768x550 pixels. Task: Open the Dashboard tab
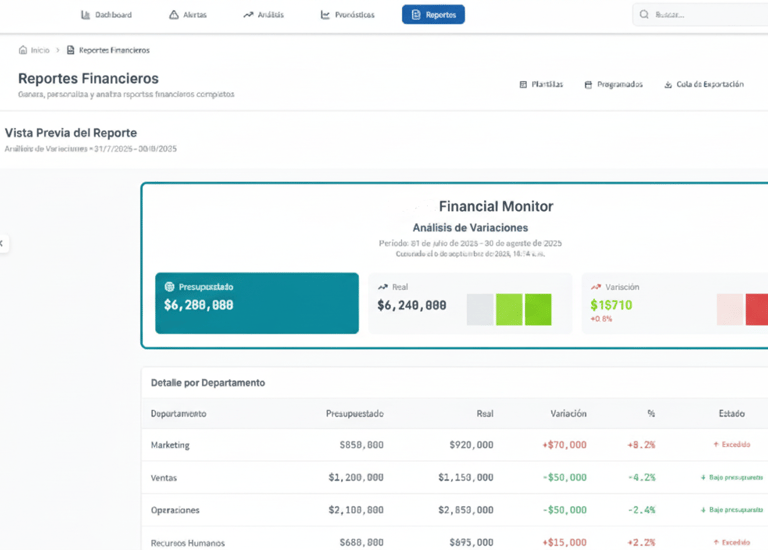point(106,15)
